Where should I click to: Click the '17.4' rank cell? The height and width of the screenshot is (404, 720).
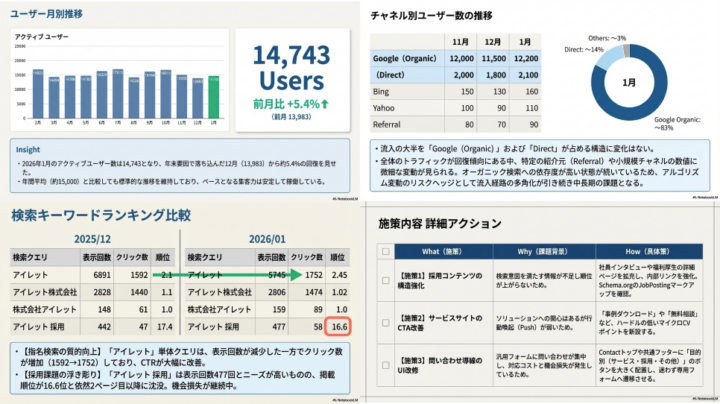click(164, 327)
